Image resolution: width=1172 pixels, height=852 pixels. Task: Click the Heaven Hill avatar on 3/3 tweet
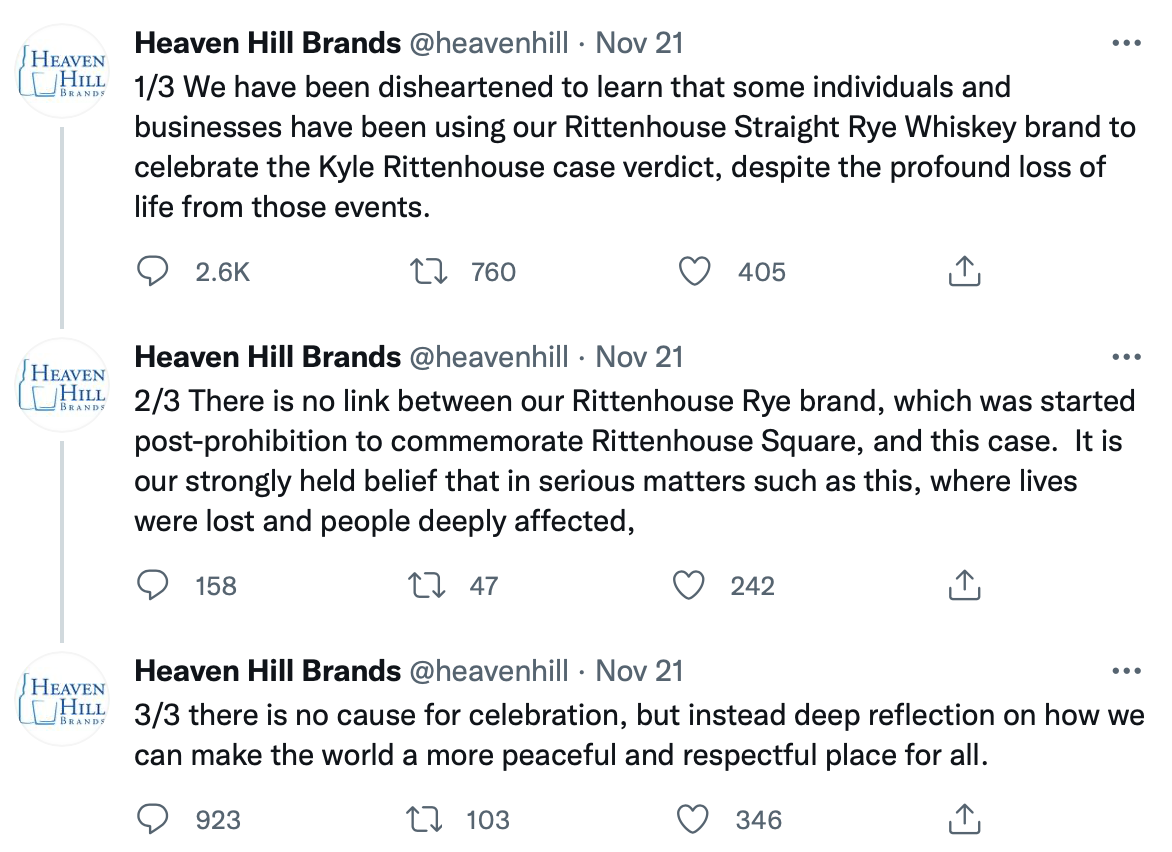point(62,699)
